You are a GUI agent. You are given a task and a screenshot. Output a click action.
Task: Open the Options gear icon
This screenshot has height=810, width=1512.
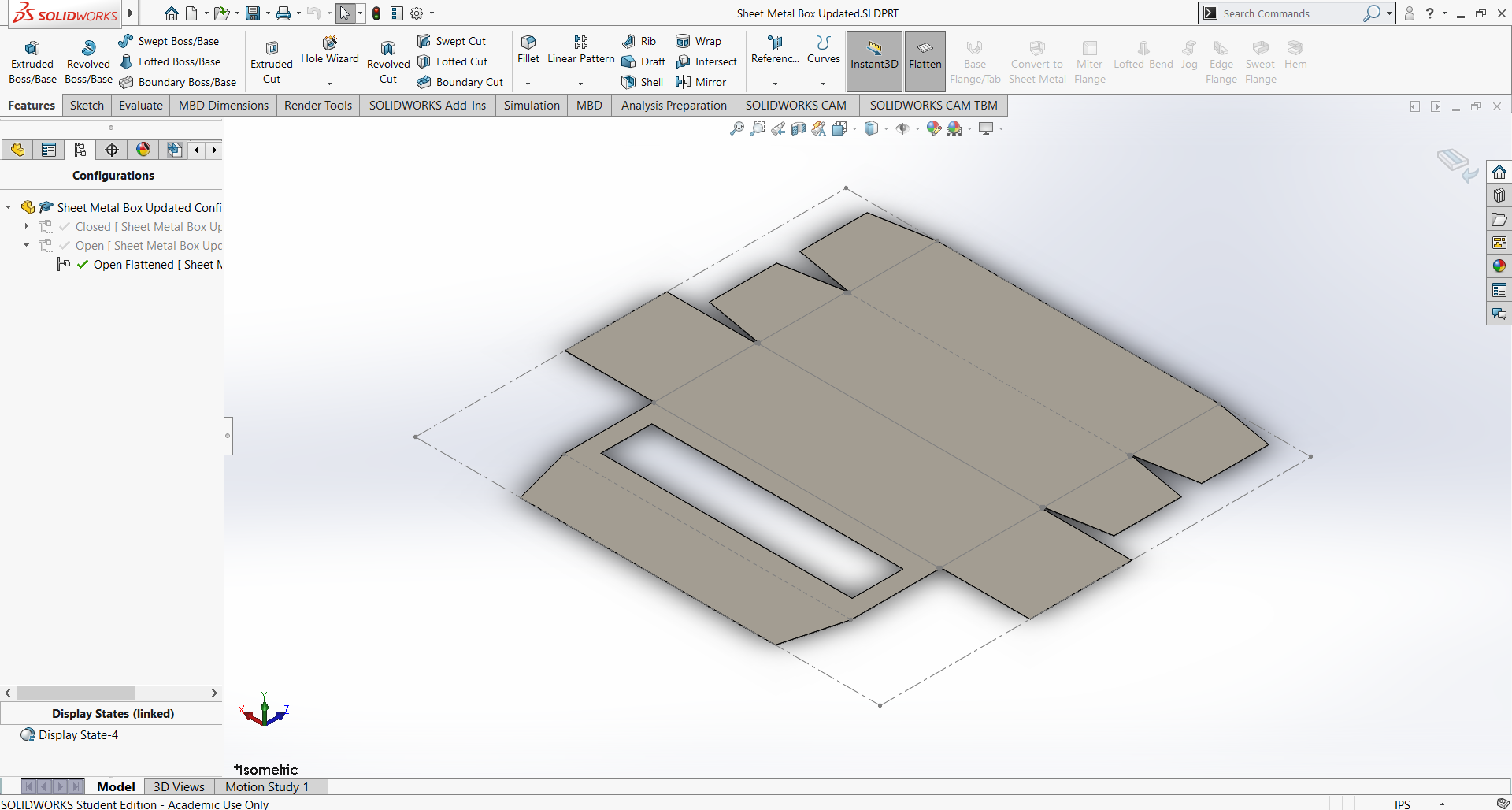(x=417, y=13)
